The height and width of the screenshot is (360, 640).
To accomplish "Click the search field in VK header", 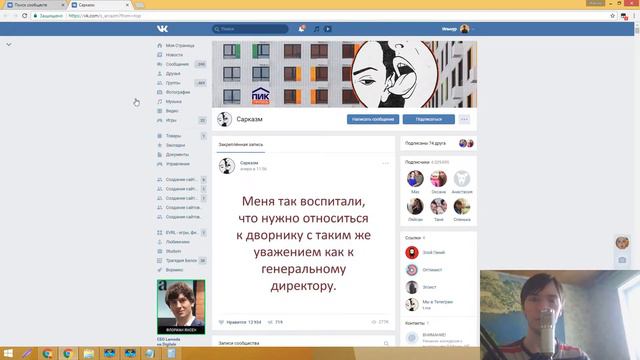I will tap(250, 29).
